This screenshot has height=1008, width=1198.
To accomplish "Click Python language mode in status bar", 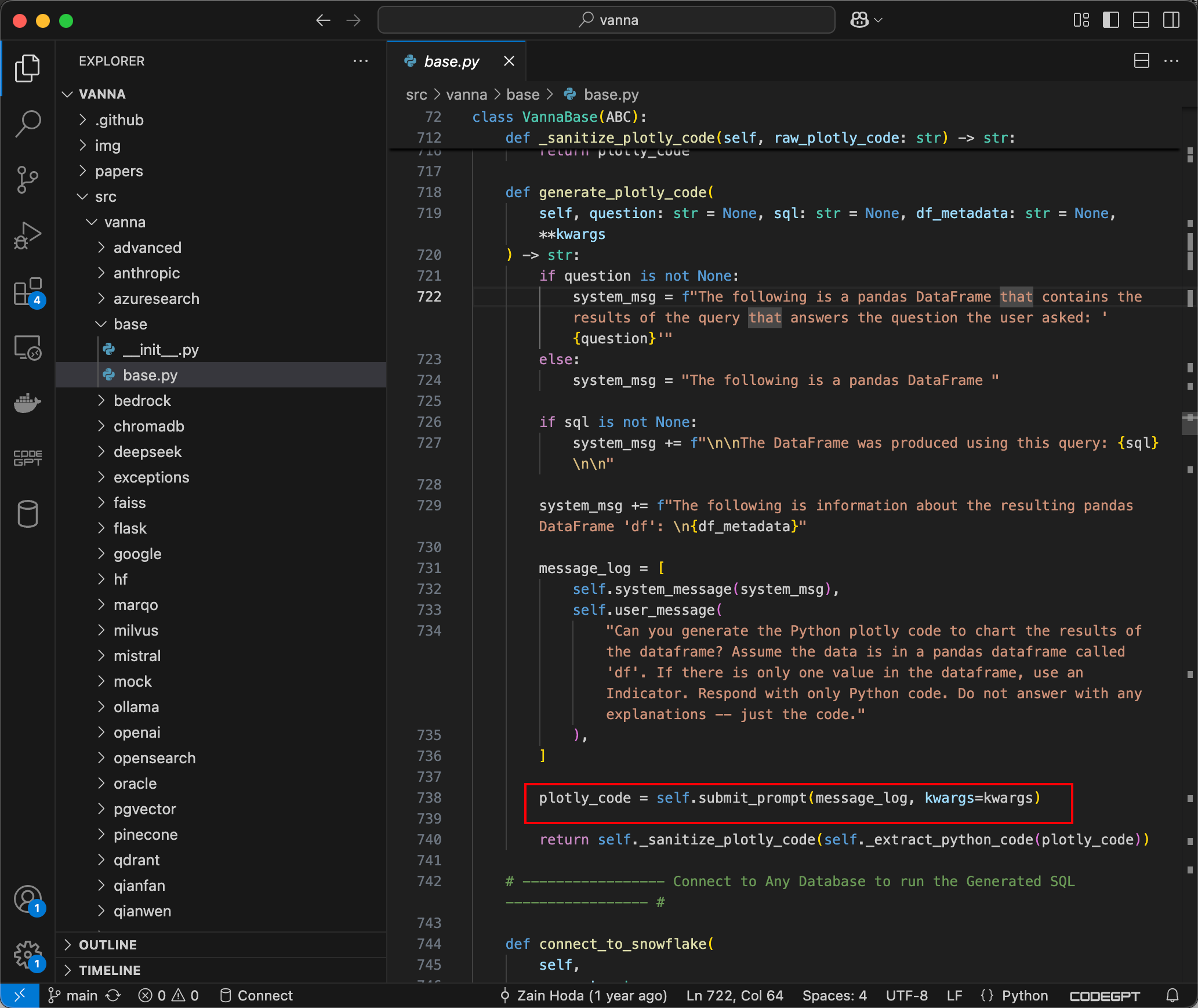I will 1025,995.
